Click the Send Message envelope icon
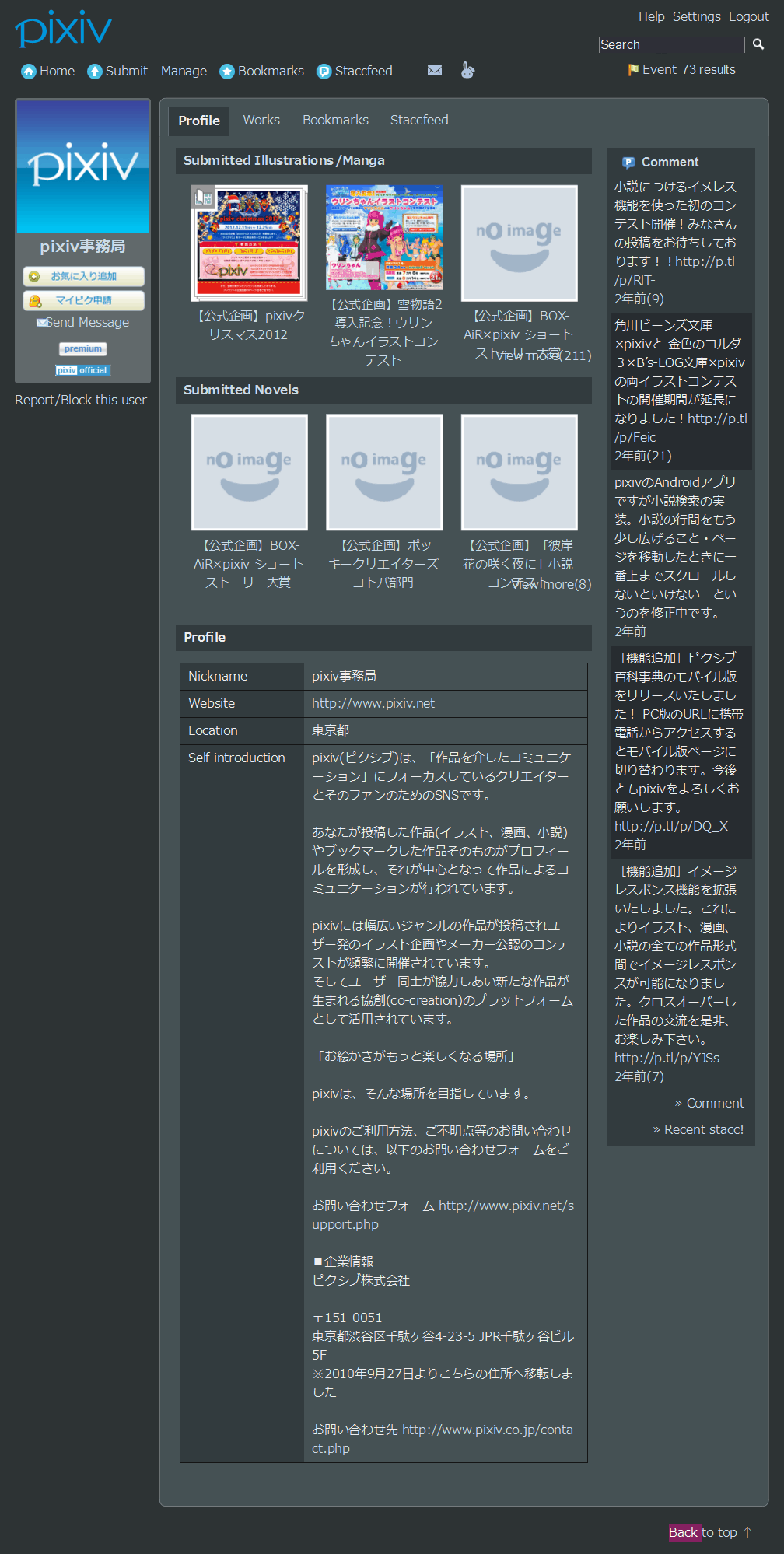This screenshot has width=784, height=1554. (42, 323)
